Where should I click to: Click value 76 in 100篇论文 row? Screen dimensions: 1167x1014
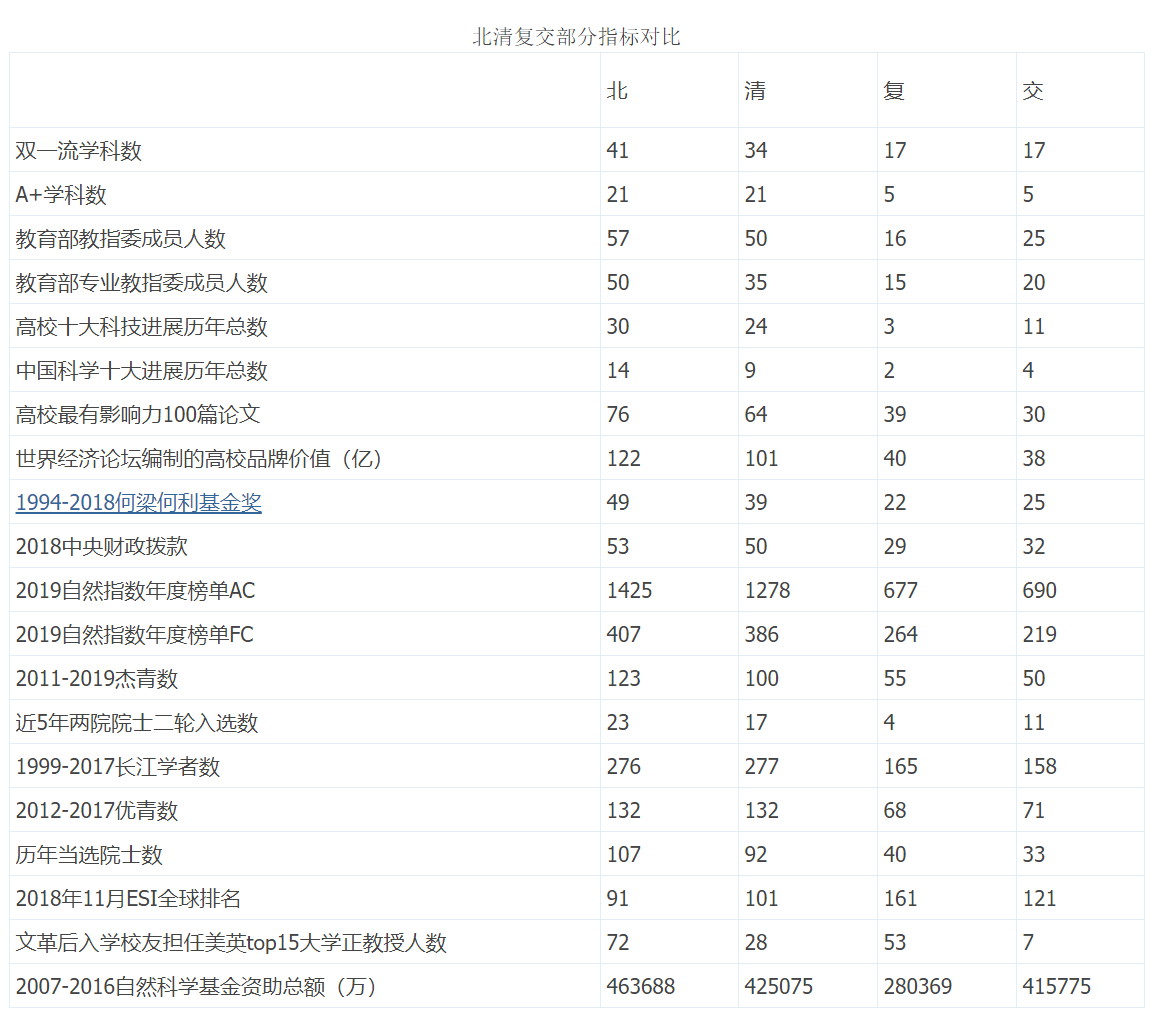tap(618, 414)
